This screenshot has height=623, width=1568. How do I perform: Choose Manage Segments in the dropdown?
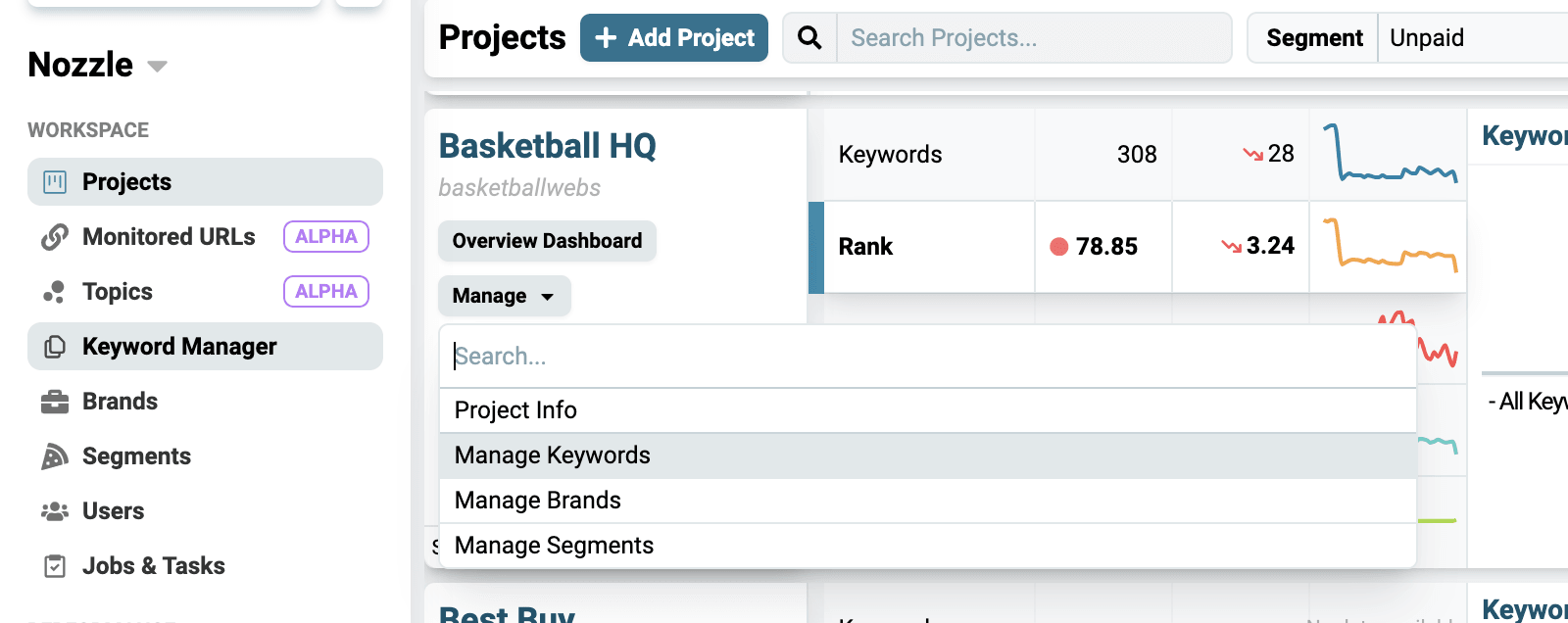pyautogui.click(x=927, y=546)
